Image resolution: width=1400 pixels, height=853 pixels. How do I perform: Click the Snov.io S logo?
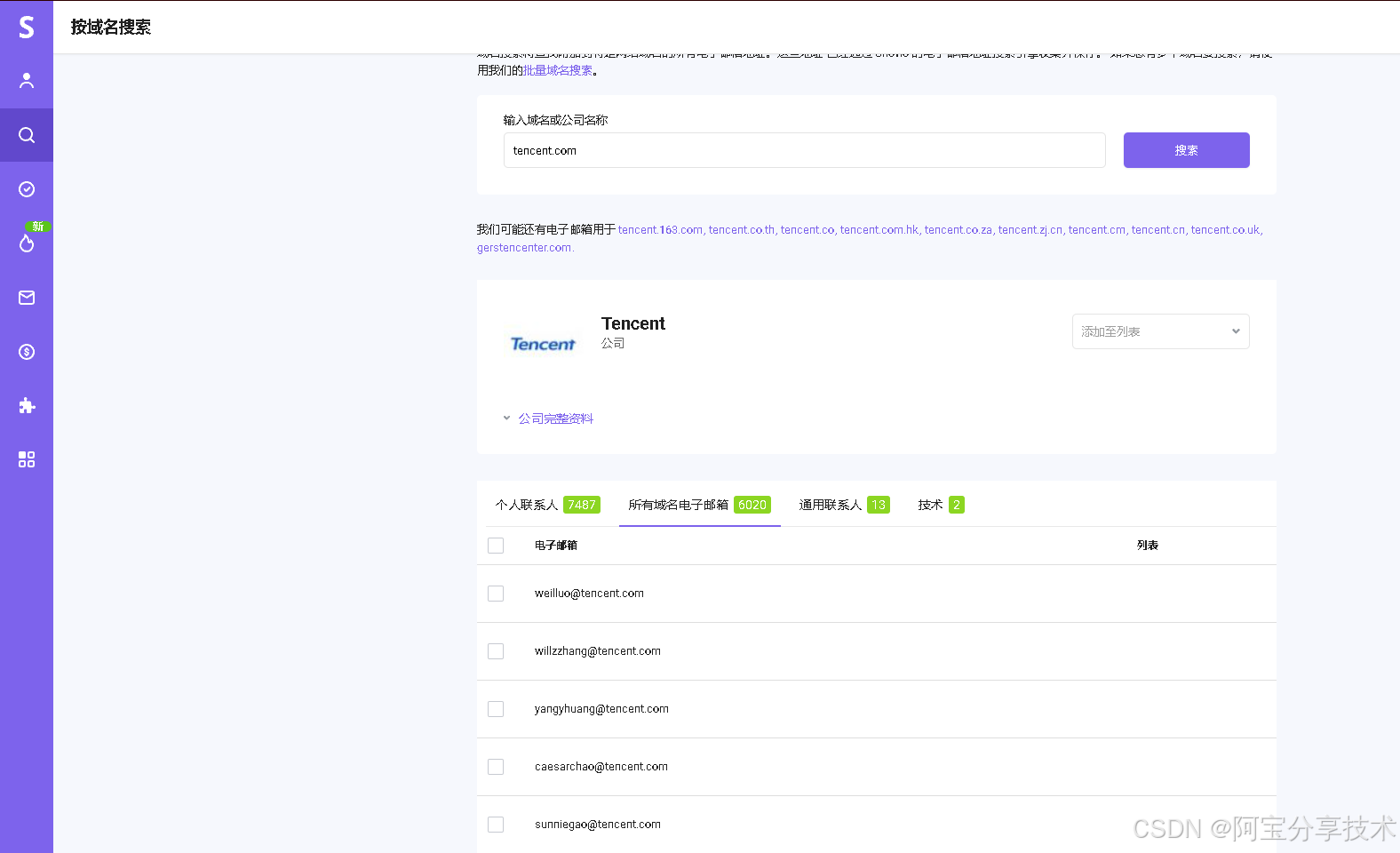27,28
